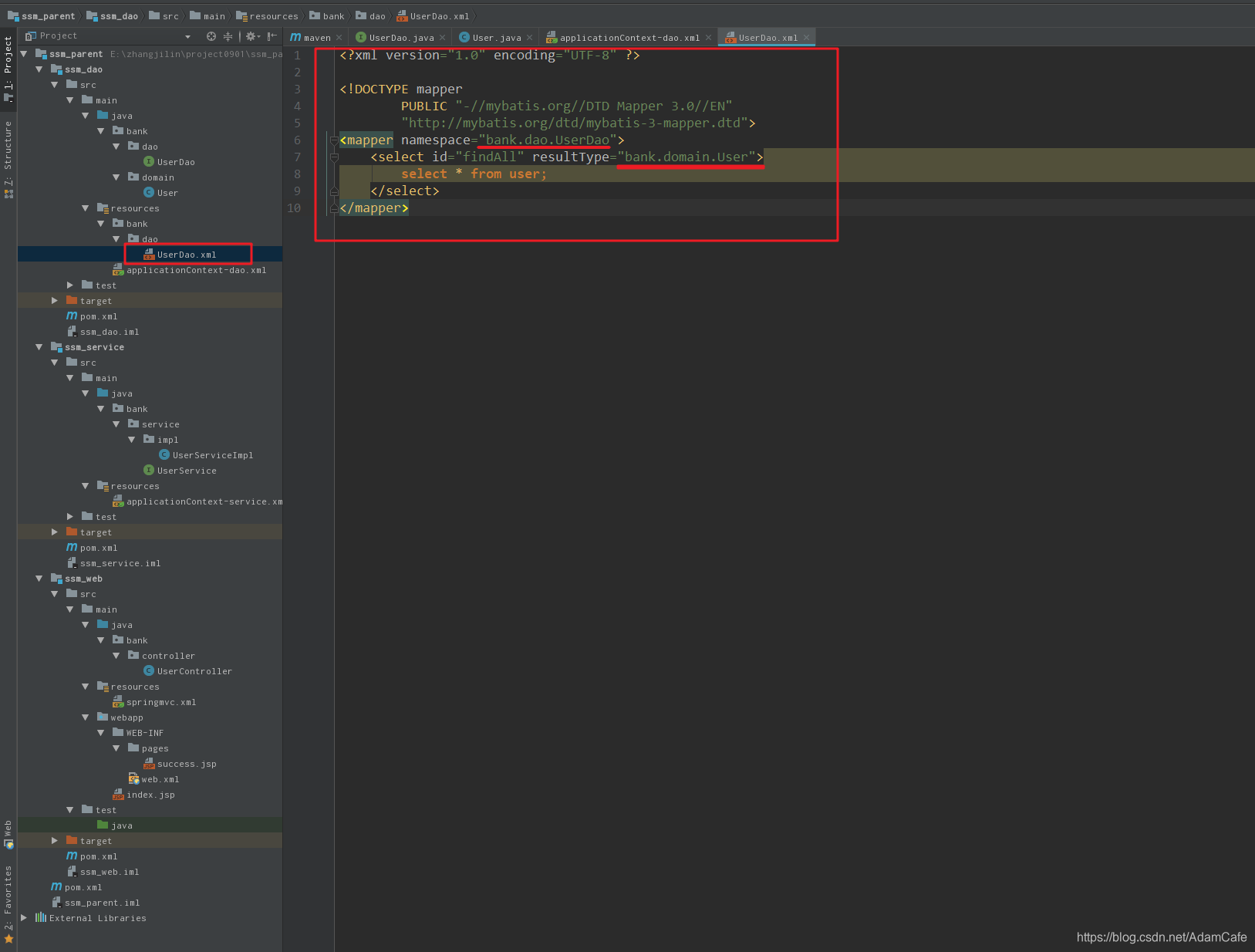Click the UserController class icon

[x=149, y=671]
